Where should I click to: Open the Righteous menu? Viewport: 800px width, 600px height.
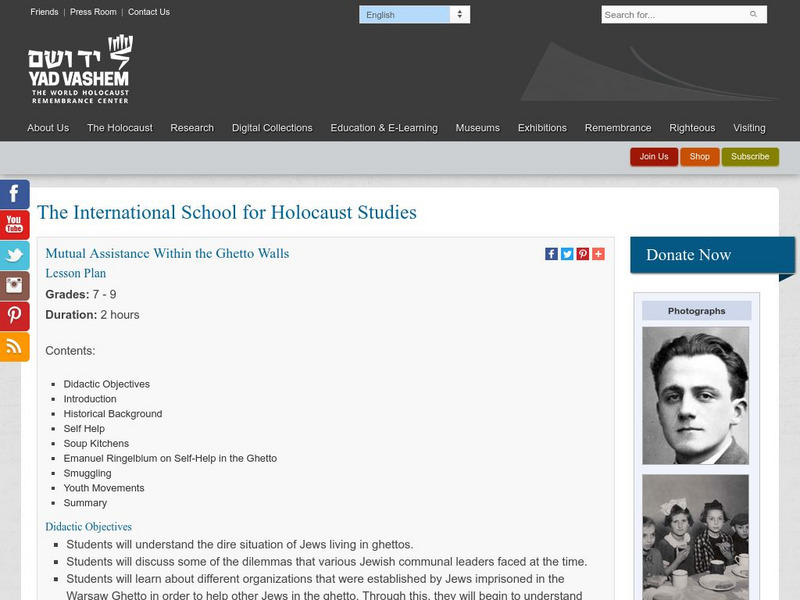point(692,128)
